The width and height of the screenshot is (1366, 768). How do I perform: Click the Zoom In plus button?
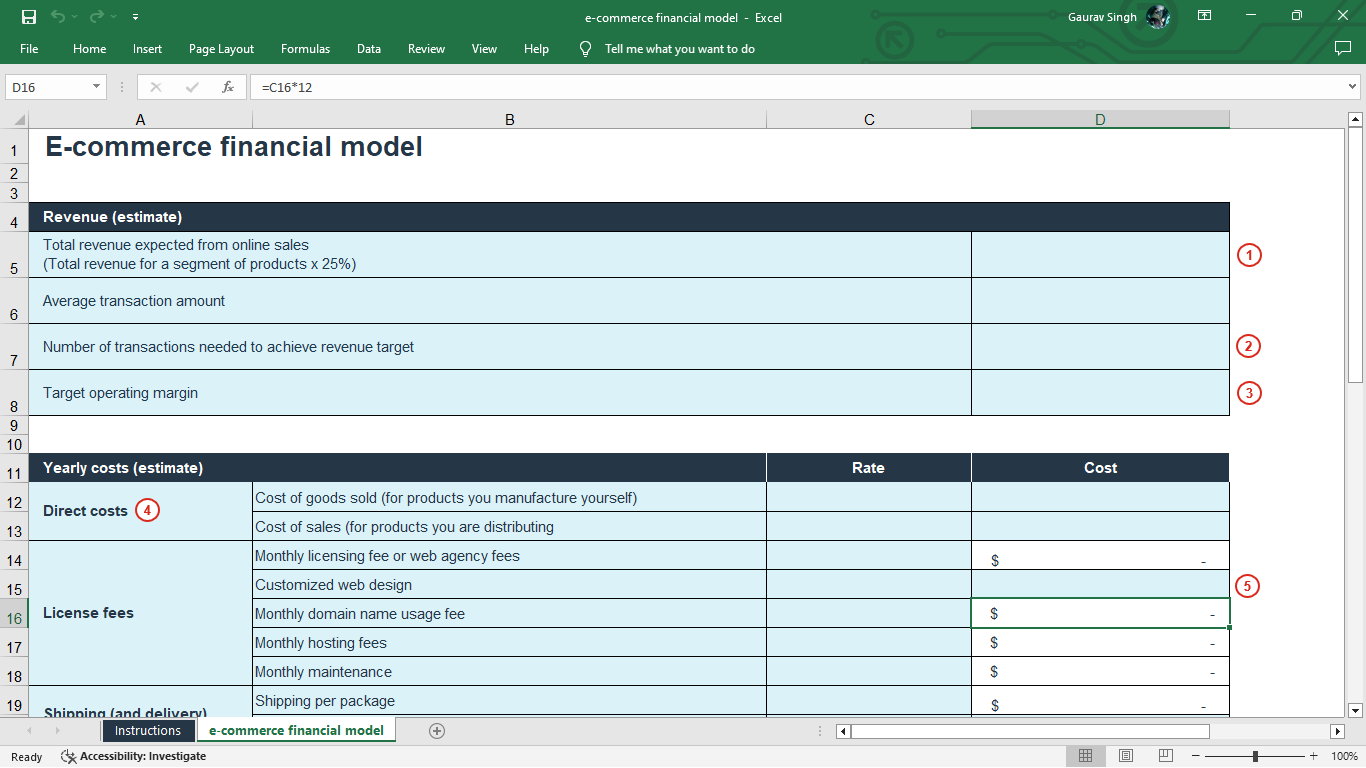(x=1313, y=756)
